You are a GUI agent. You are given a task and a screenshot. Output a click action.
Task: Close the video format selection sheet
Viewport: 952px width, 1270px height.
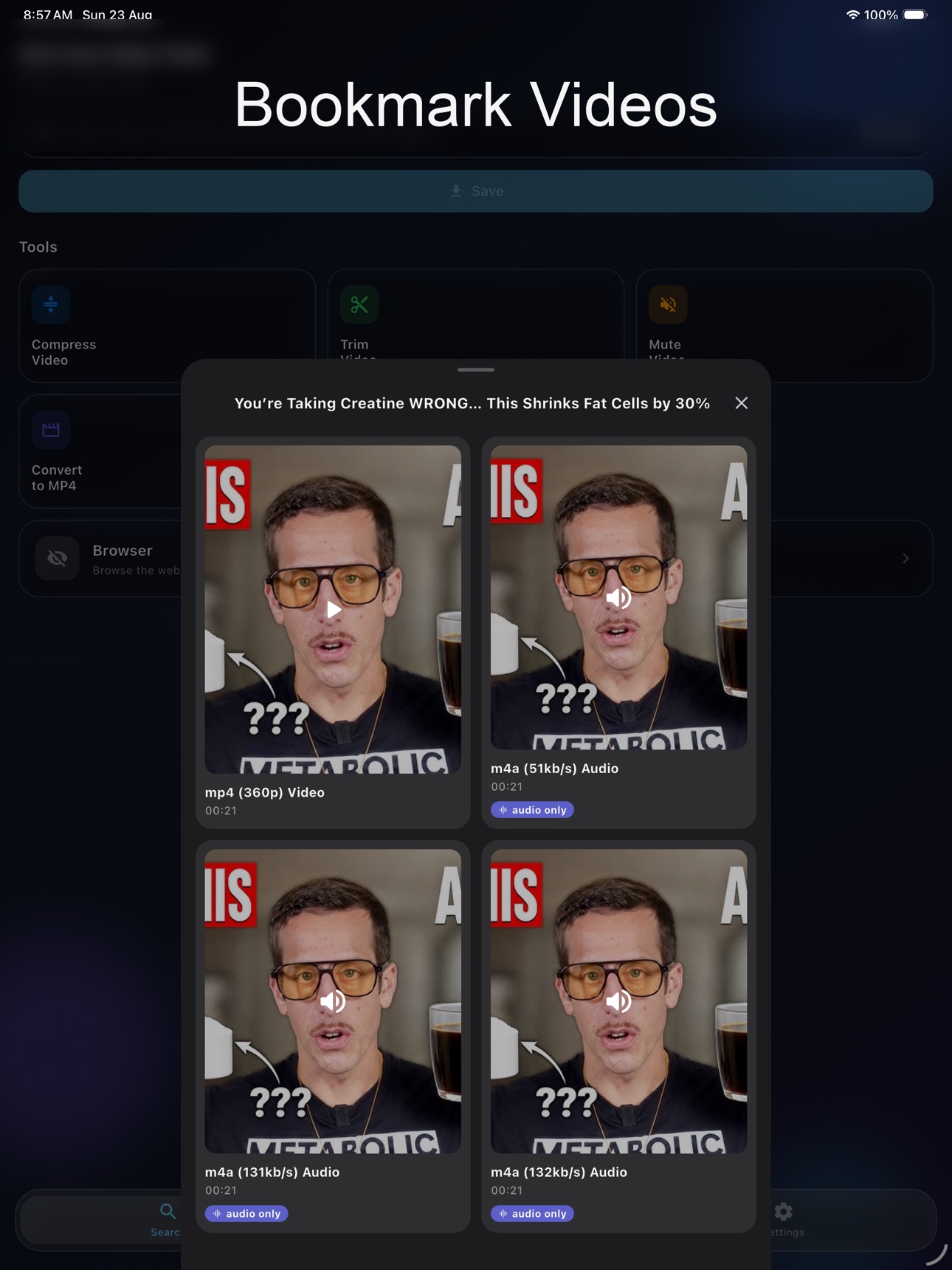coord(741,403)
